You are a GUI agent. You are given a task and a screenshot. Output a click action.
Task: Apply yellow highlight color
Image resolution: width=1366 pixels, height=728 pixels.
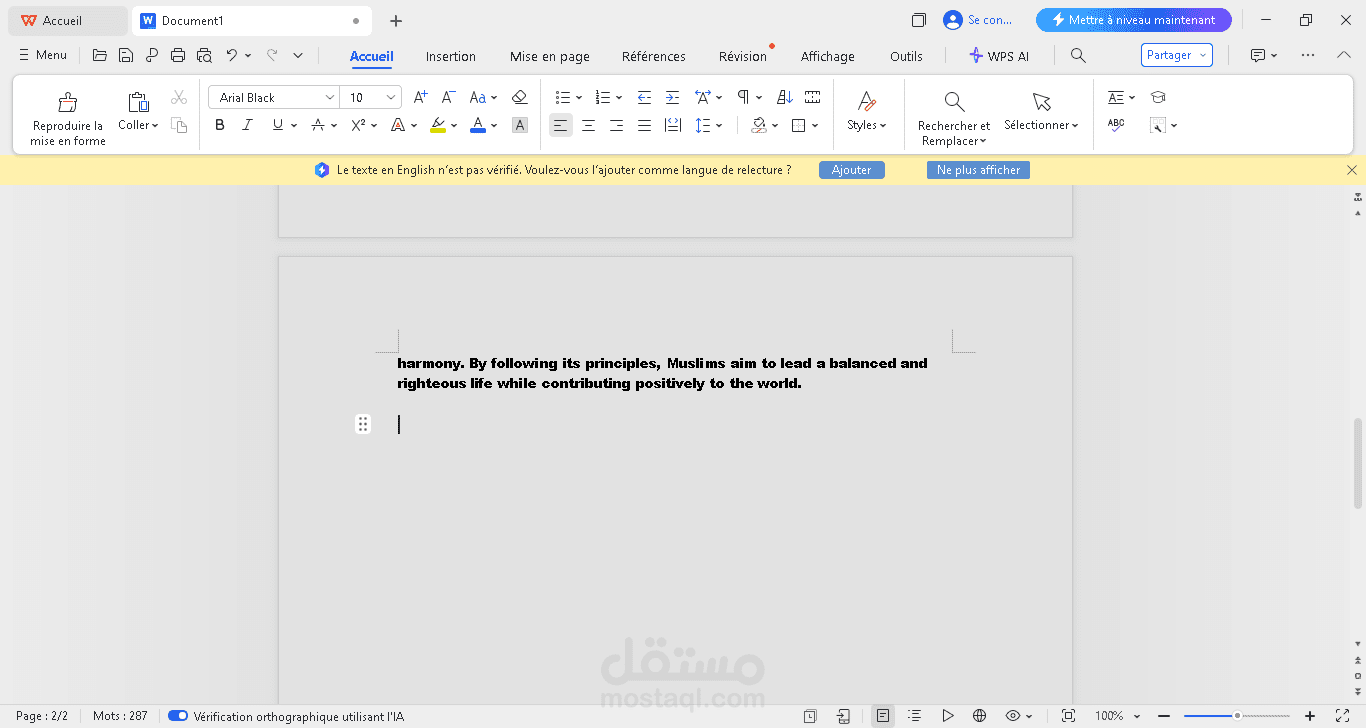click(438, 125)
